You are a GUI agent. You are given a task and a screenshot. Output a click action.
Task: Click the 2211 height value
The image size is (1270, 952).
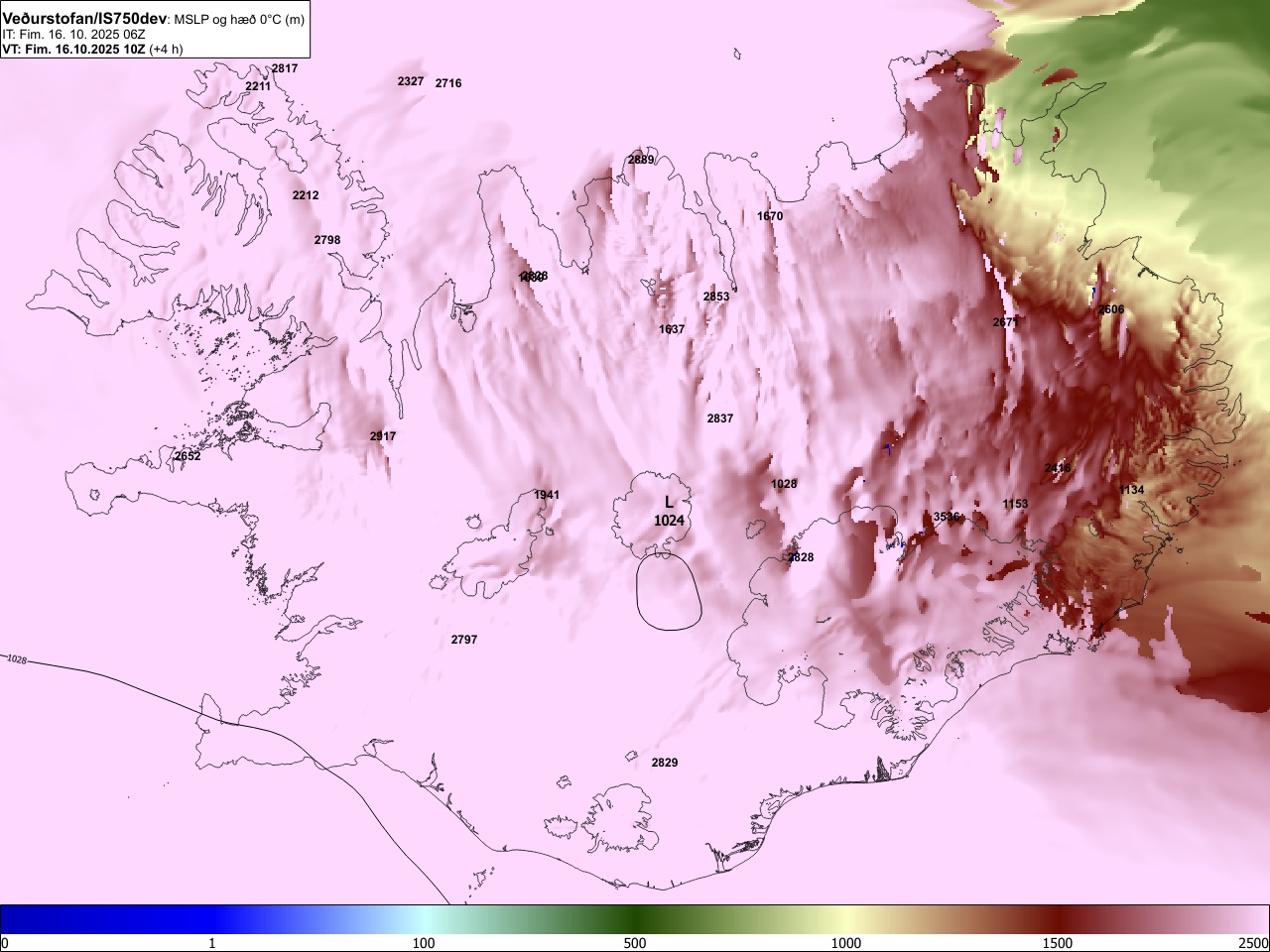coord(258,86)
